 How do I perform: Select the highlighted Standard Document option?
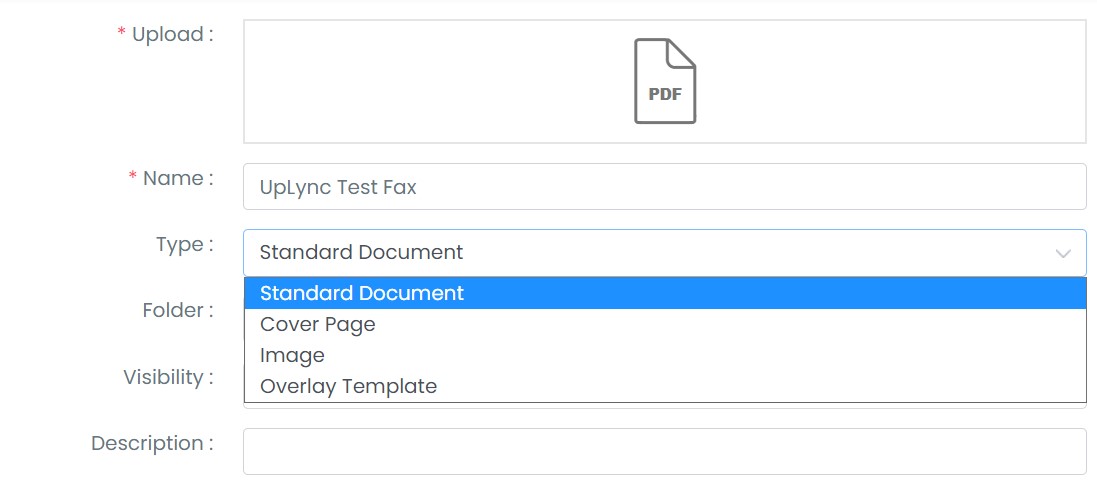[665, 293]
